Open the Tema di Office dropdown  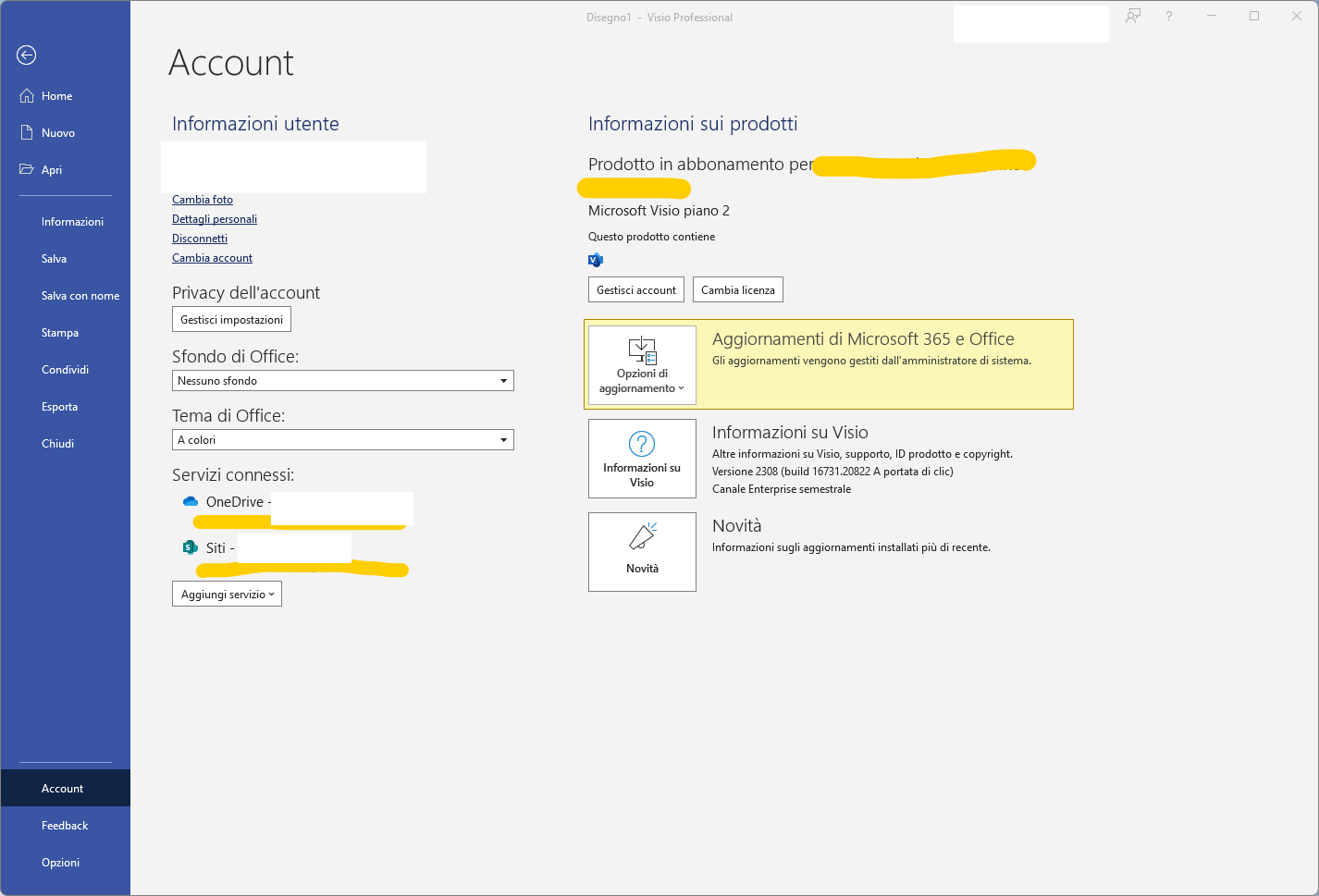(343, 440)
